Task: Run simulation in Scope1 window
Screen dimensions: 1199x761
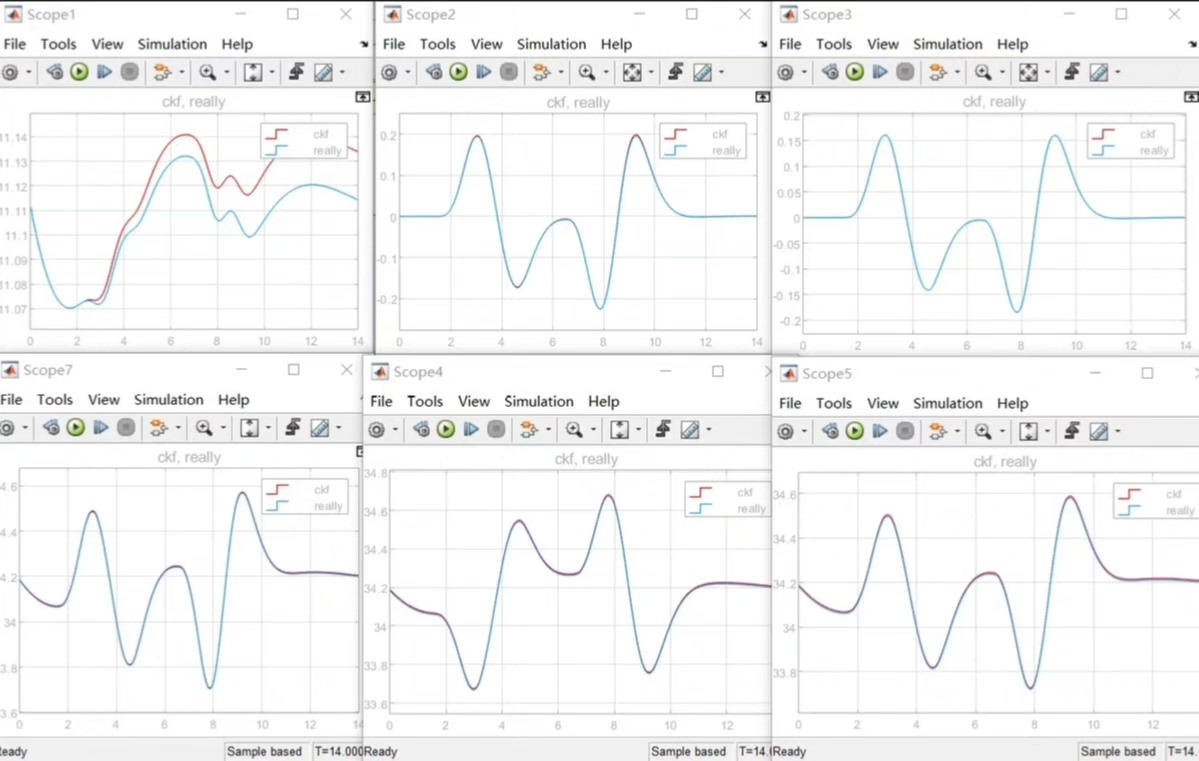Action: pyautogui.click(x=79, y=72)
